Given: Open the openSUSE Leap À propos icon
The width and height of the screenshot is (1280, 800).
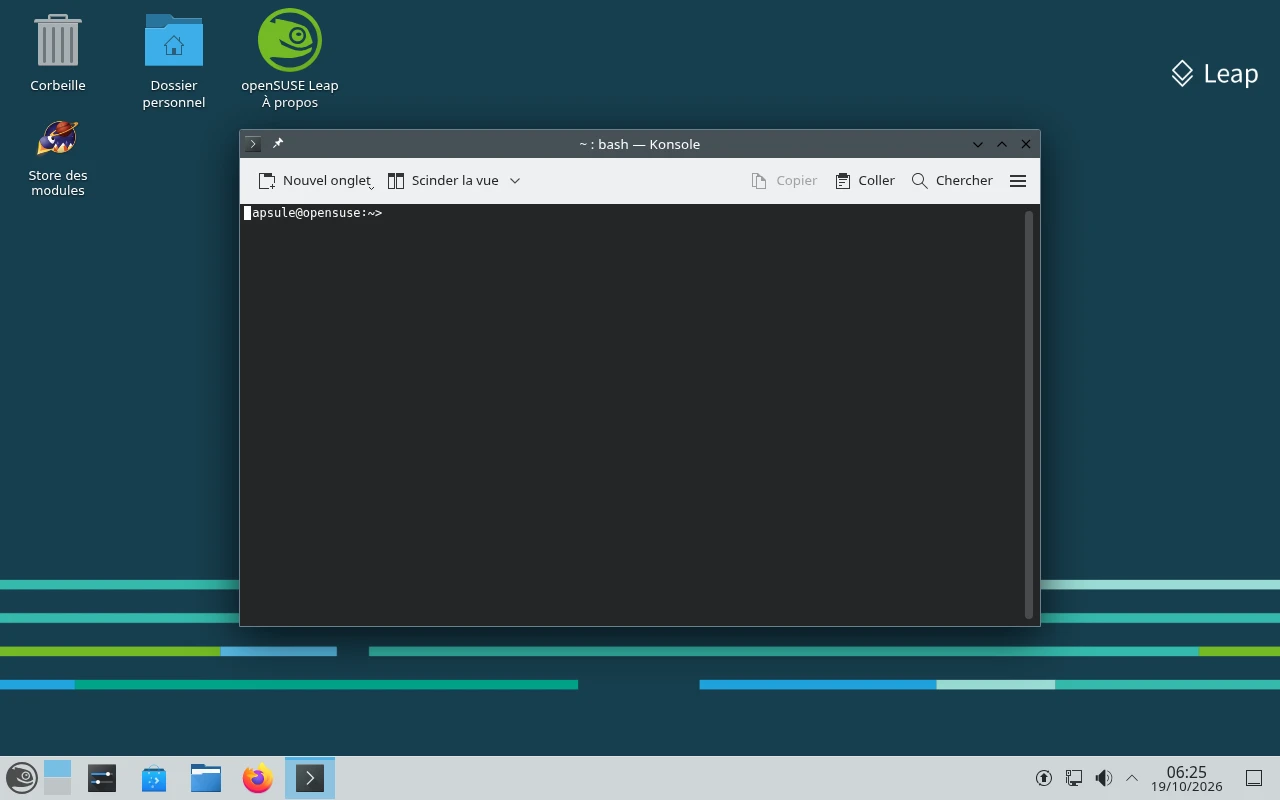Looking at the screenshot, I should (290, 60).
